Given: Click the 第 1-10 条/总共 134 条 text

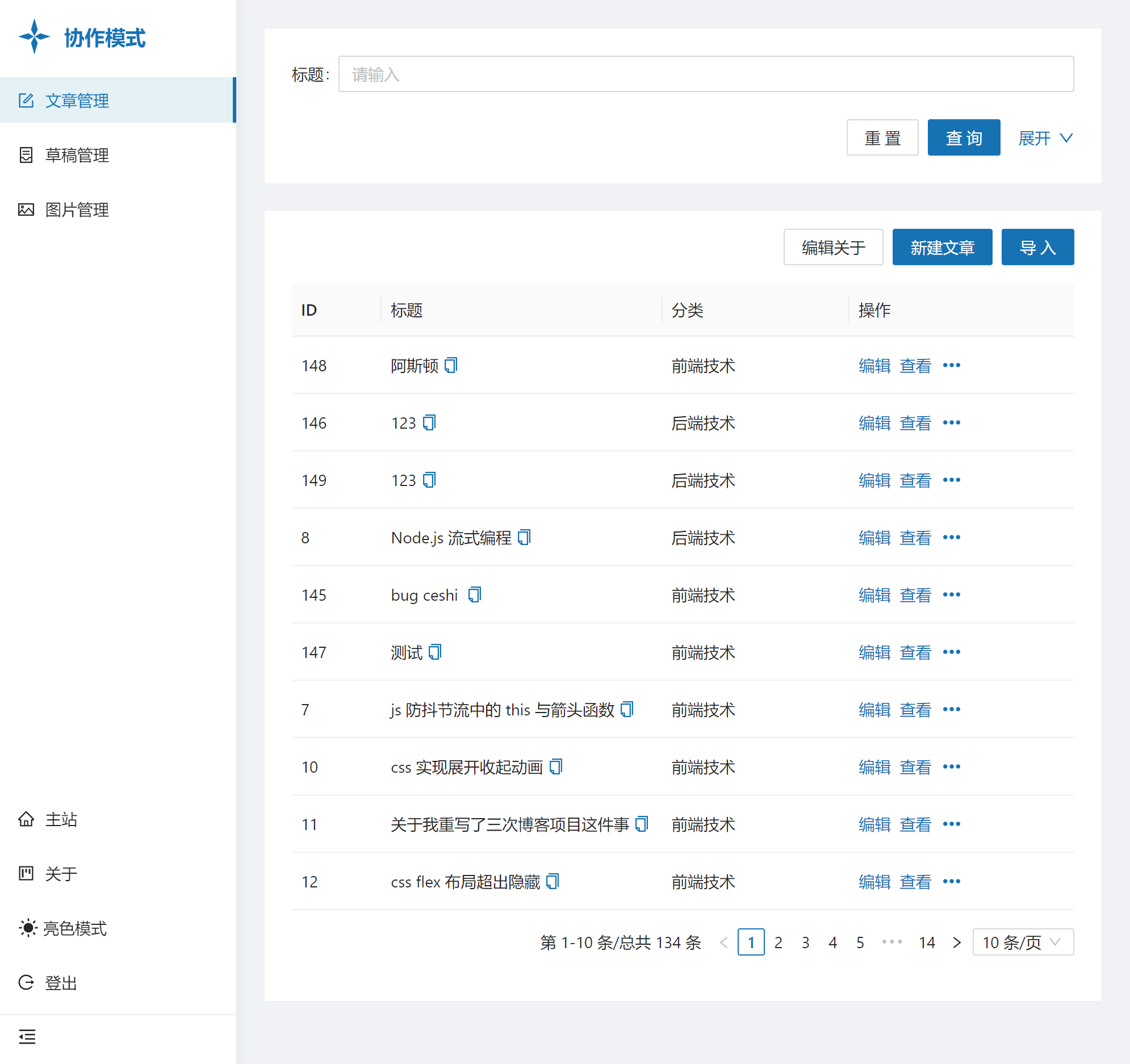Looking at the screenshot, I should pos(621,942).
